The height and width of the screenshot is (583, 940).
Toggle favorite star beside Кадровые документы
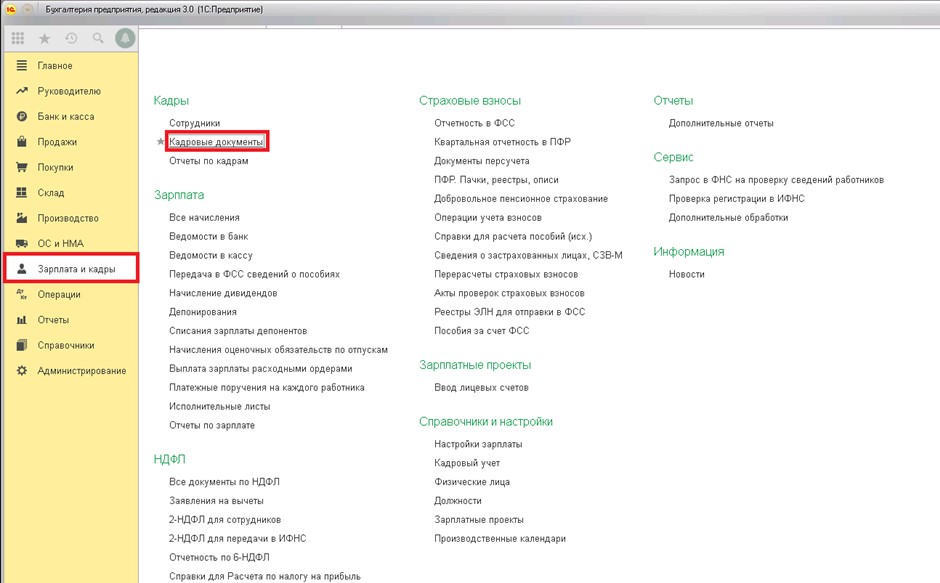(160, 143)
